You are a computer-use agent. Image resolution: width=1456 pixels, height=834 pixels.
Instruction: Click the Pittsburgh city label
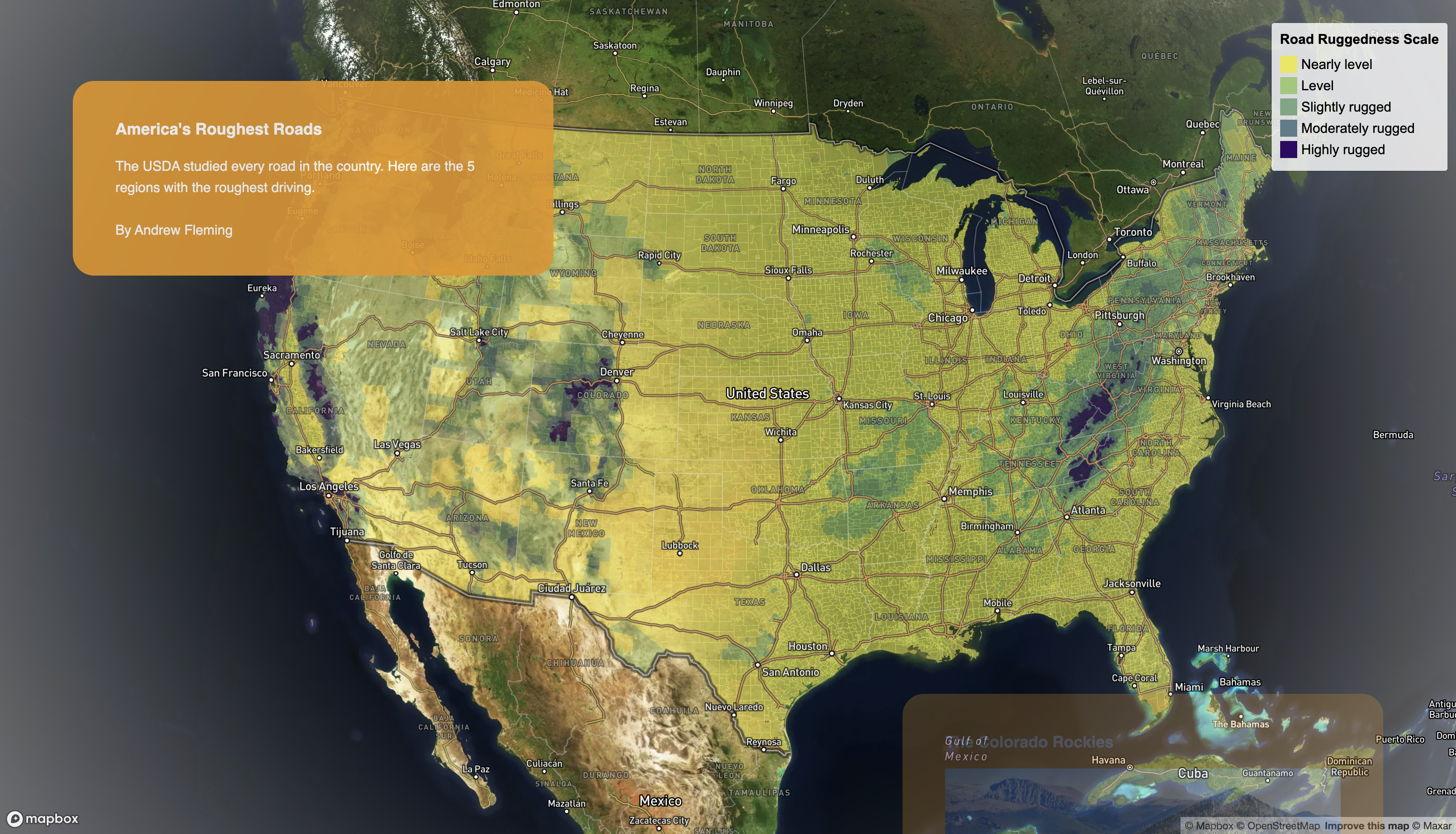[x=1120, y=316]
